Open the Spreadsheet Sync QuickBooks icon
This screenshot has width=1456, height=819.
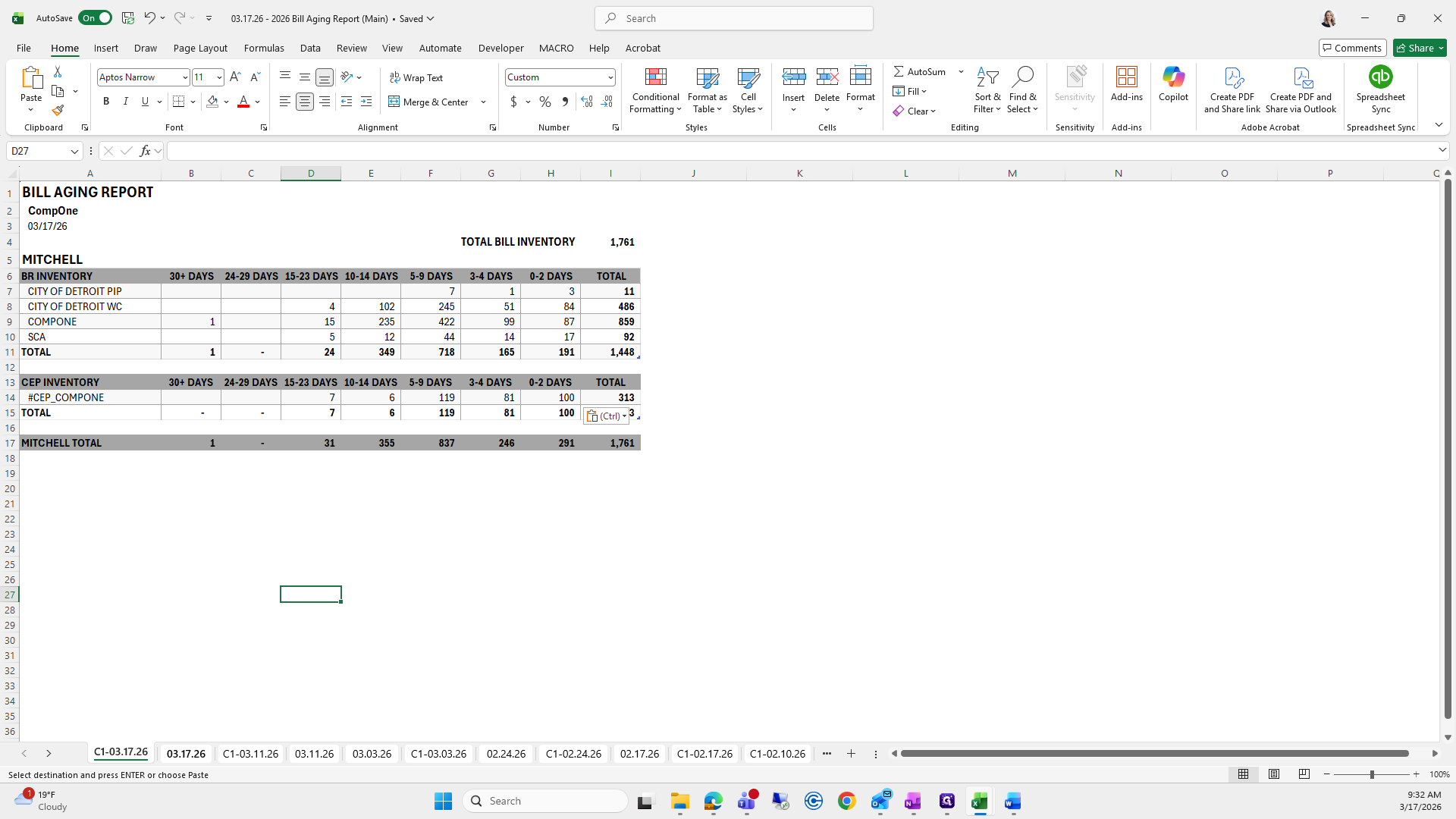pyautogui.click(x=1380, y=77)
